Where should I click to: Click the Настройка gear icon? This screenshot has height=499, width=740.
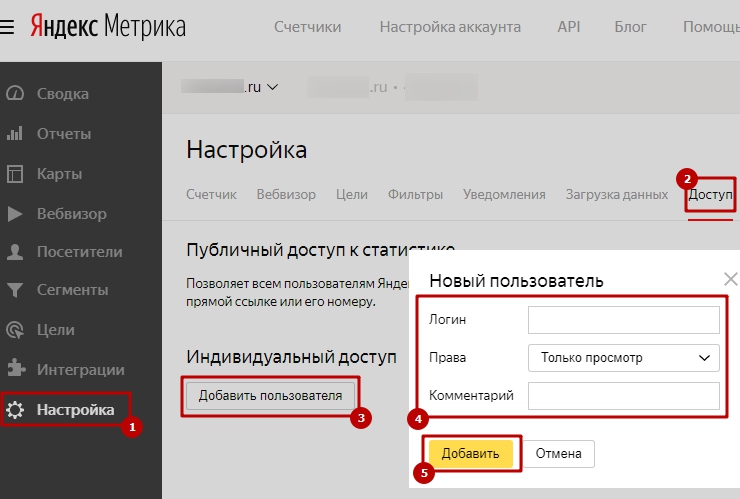pyautogui.click(x=15, y=409)
